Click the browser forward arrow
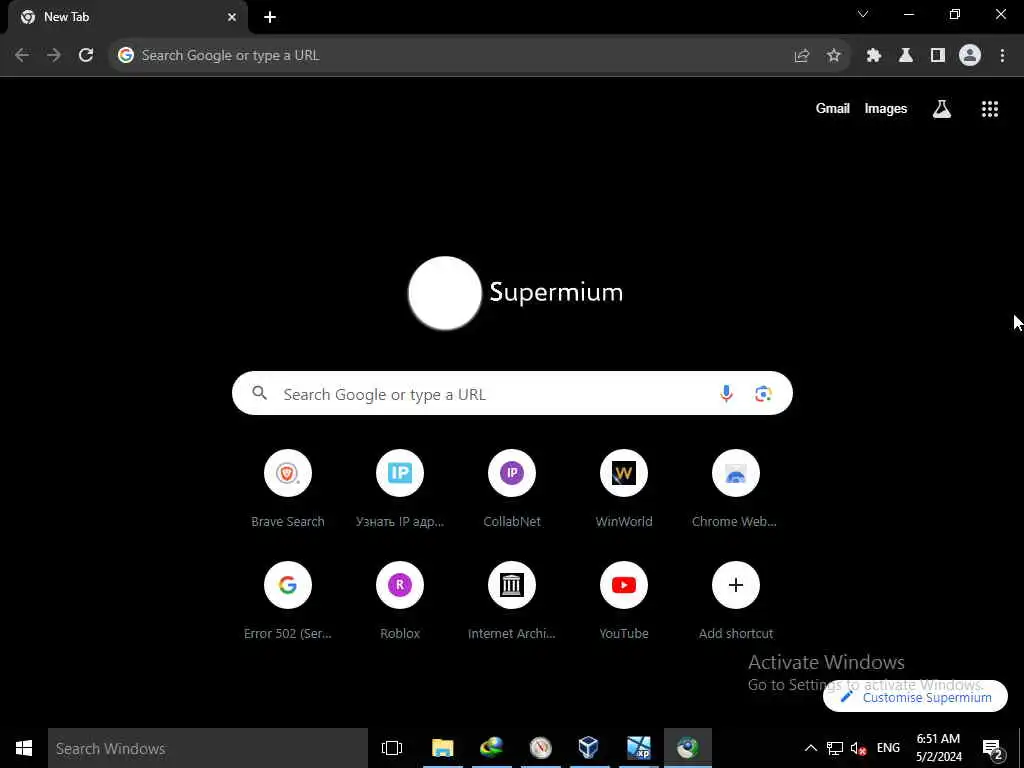Screen dimensions: 1024x768 54,56
